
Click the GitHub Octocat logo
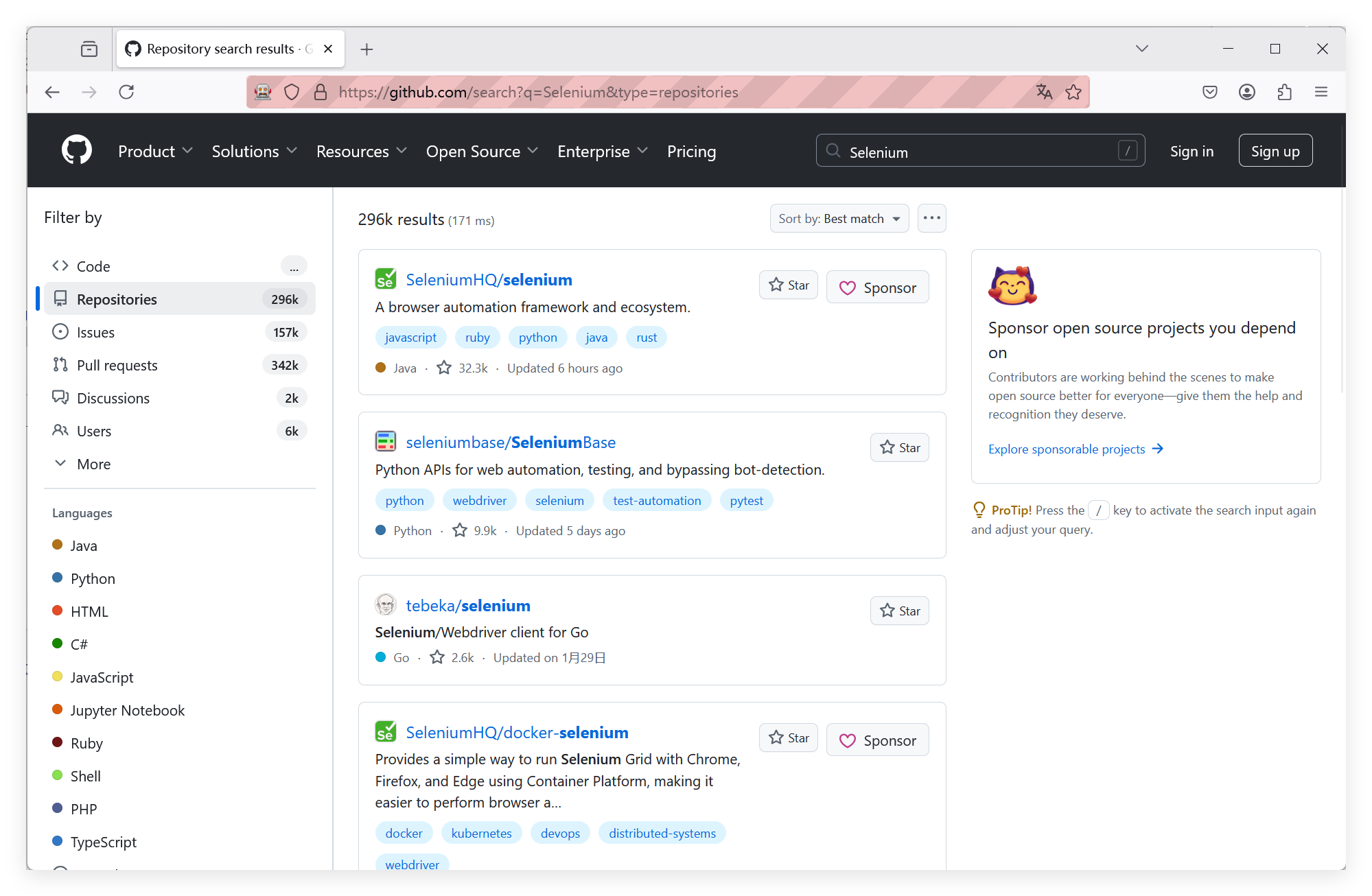[76, 150]
